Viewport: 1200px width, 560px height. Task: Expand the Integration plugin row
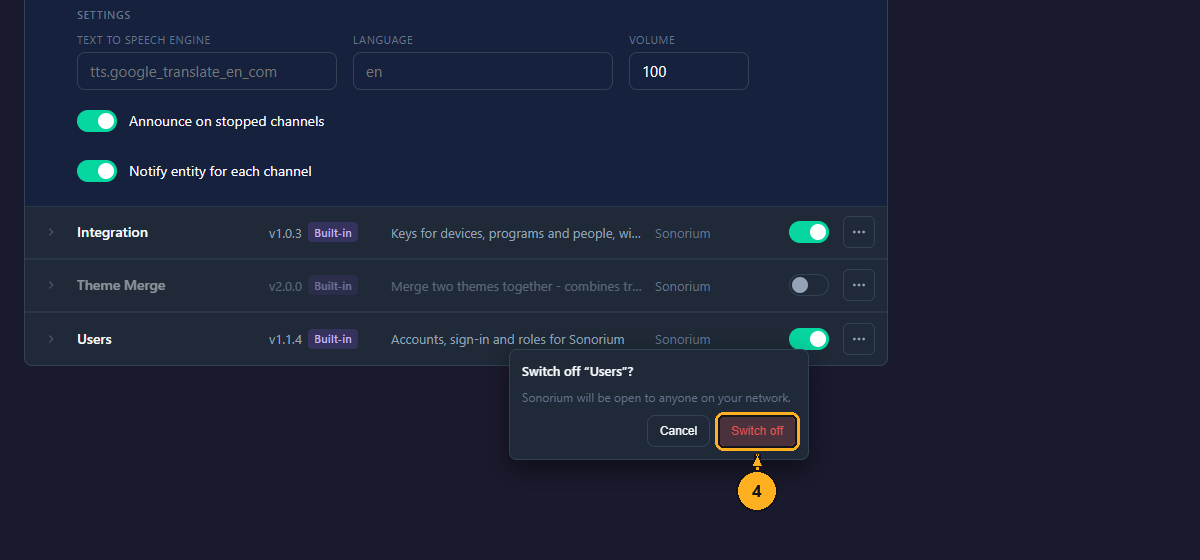pos(51,232)
